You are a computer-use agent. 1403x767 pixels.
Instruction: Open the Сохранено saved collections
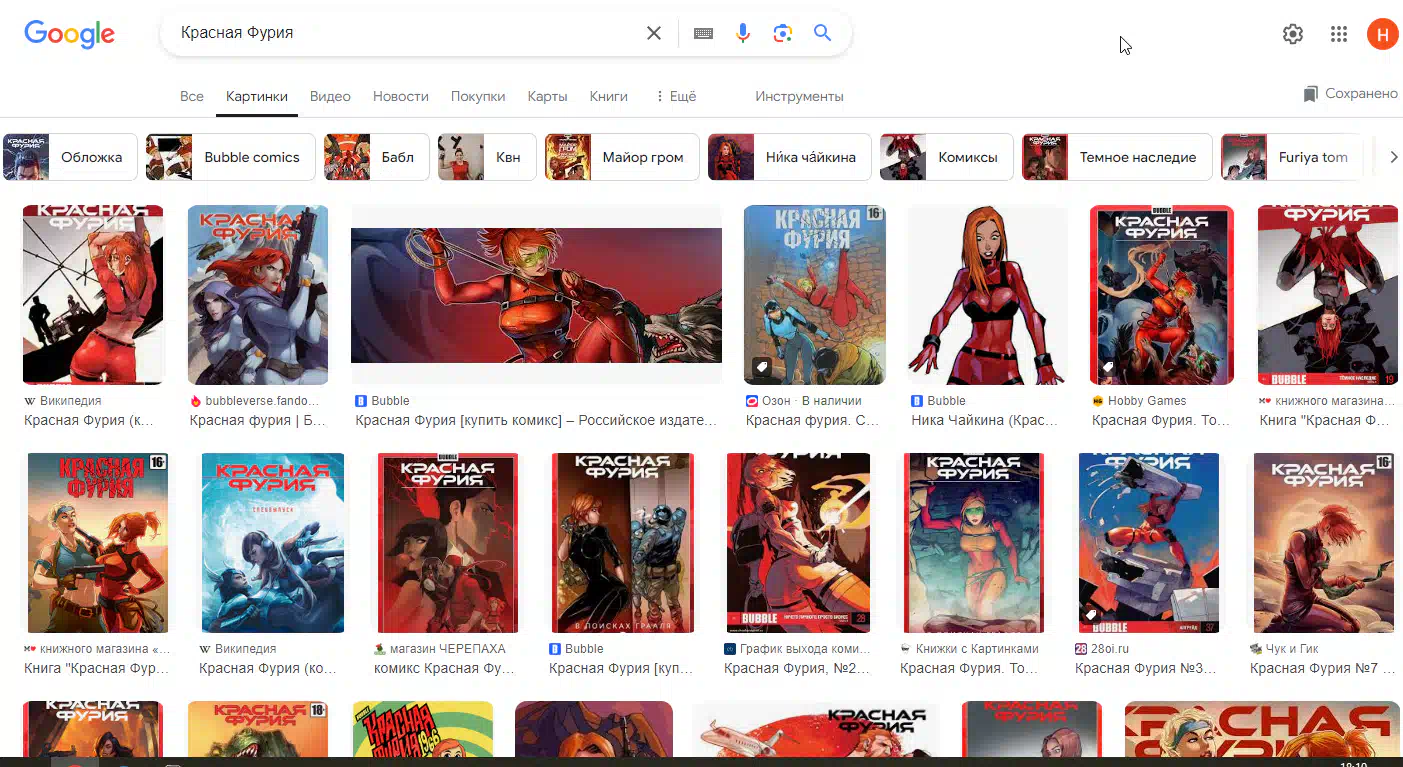[1350, 93]
